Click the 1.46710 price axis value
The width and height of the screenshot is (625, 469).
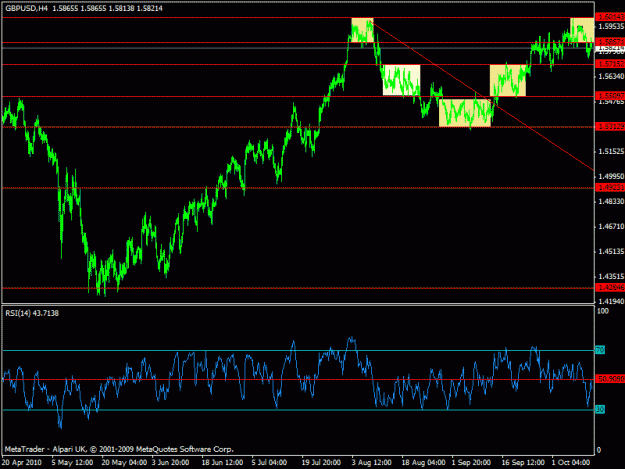point(611,226)
